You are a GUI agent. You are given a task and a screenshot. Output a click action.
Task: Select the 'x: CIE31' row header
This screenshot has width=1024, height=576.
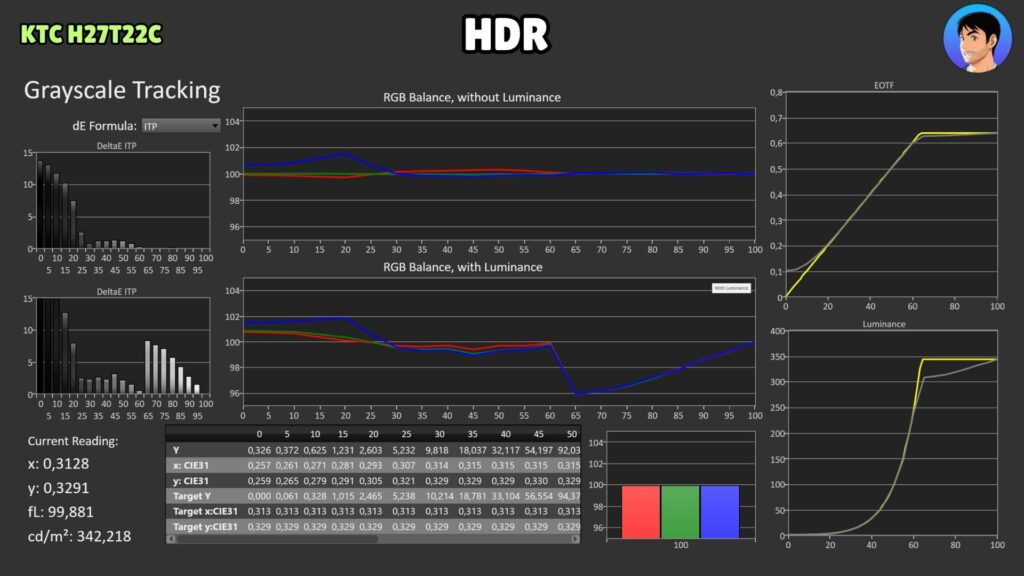(x=191, y=465)
